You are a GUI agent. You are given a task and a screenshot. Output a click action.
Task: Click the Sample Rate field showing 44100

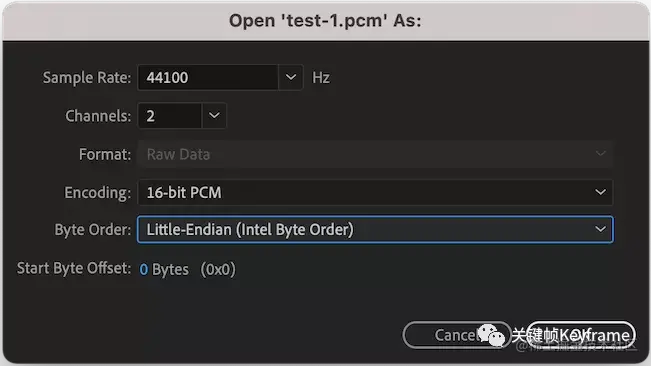click(x=208, y=78)
